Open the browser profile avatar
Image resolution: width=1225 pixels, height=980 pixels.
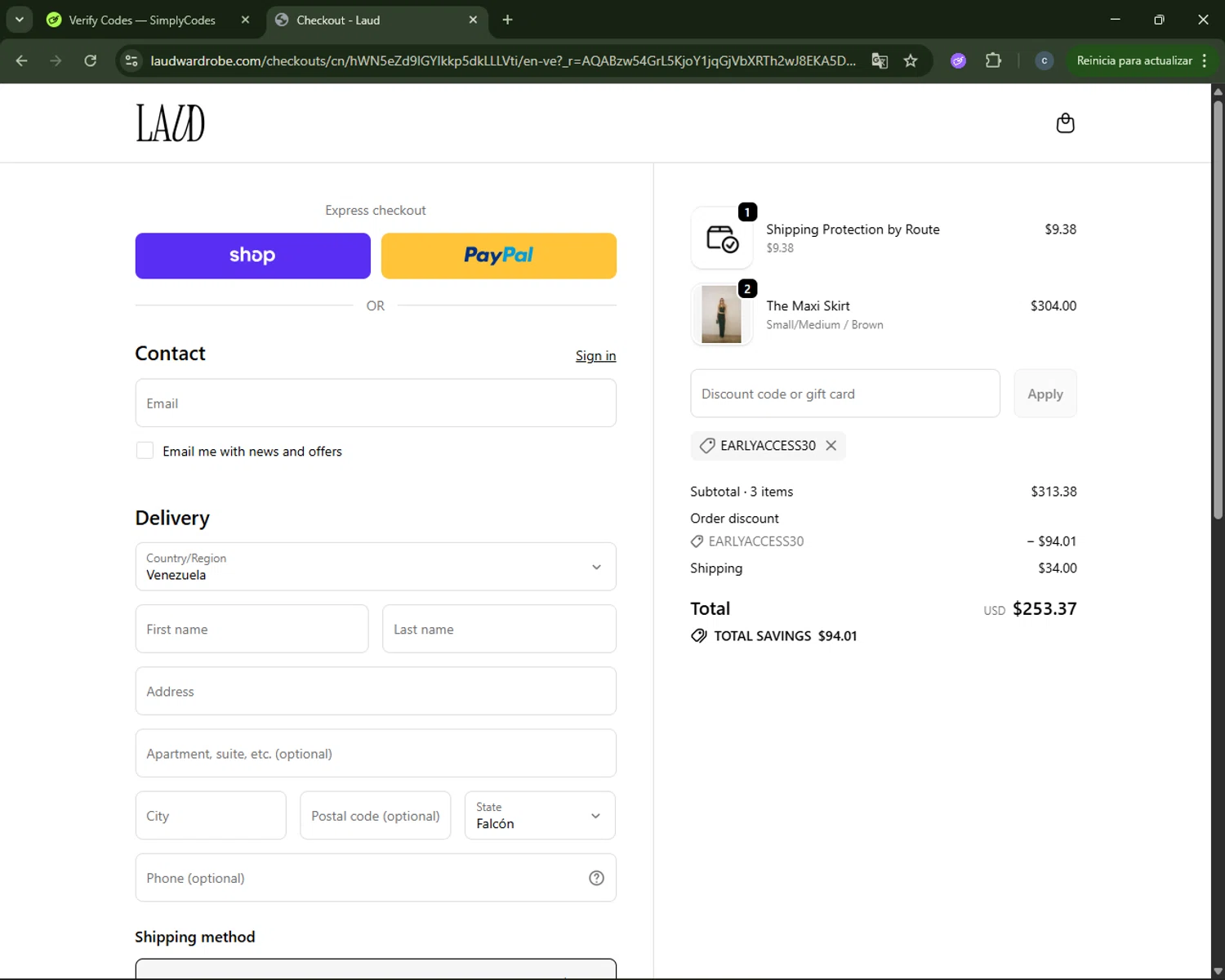click(1044, 60)
